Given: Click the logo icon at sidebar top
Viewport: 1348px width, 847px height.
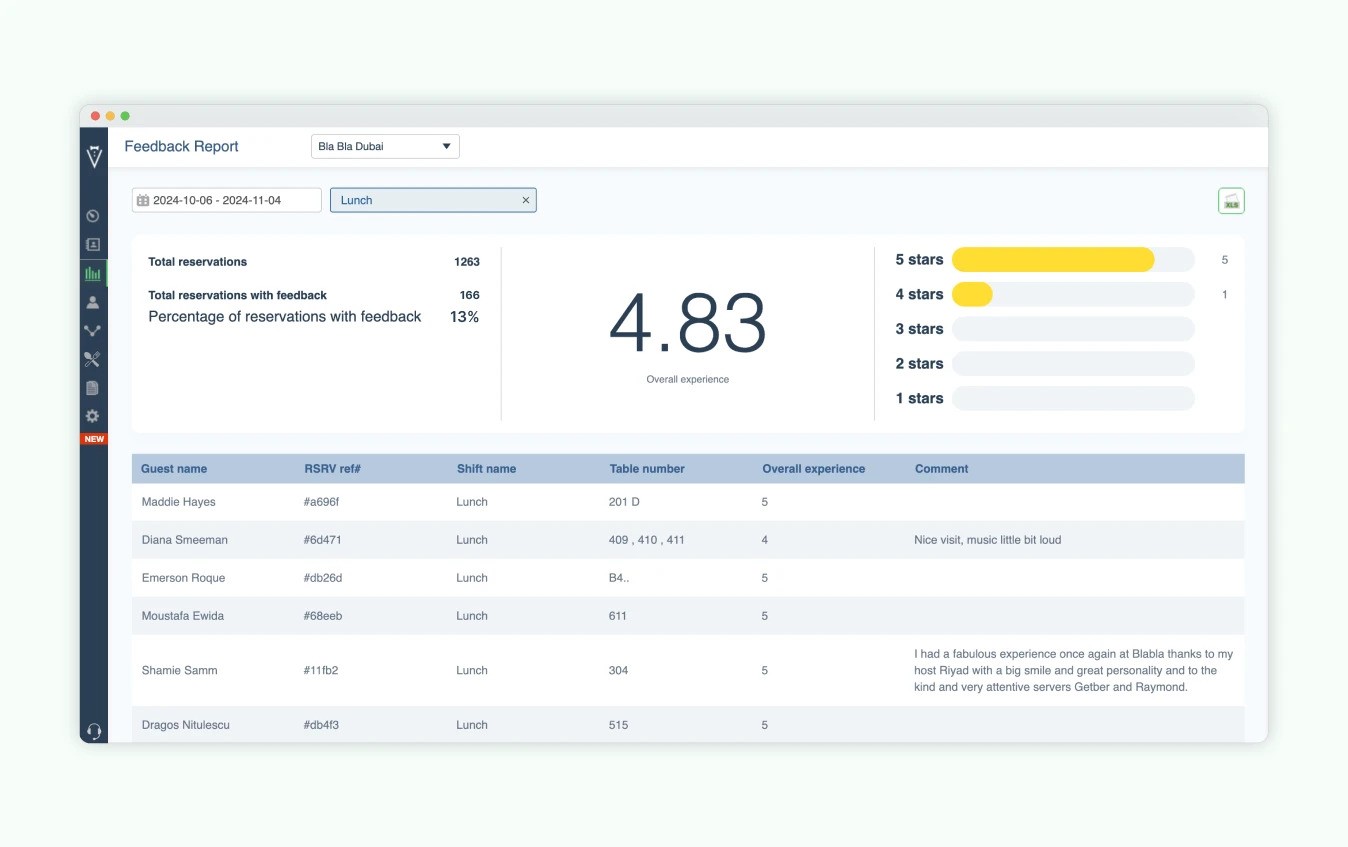Looking at the screenshot, I should point(93,156).
